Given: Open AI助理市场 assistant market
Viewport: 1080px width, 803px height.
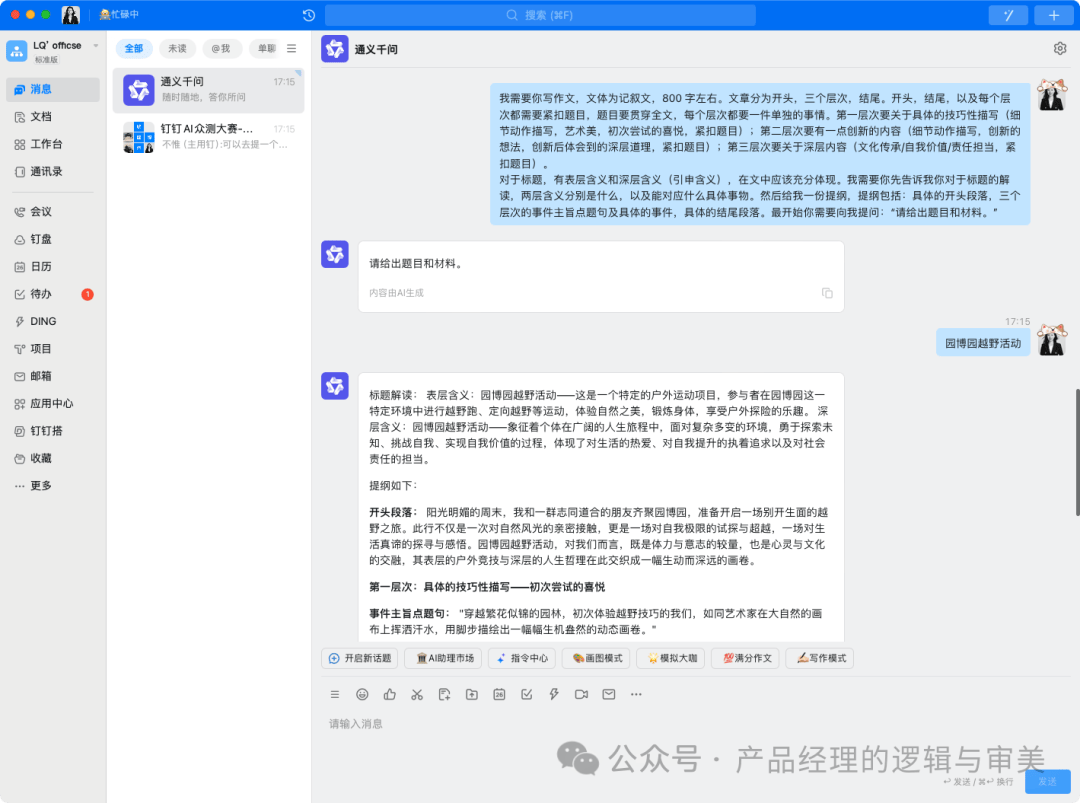Looking at the screenshot, I should coord(444,658).
